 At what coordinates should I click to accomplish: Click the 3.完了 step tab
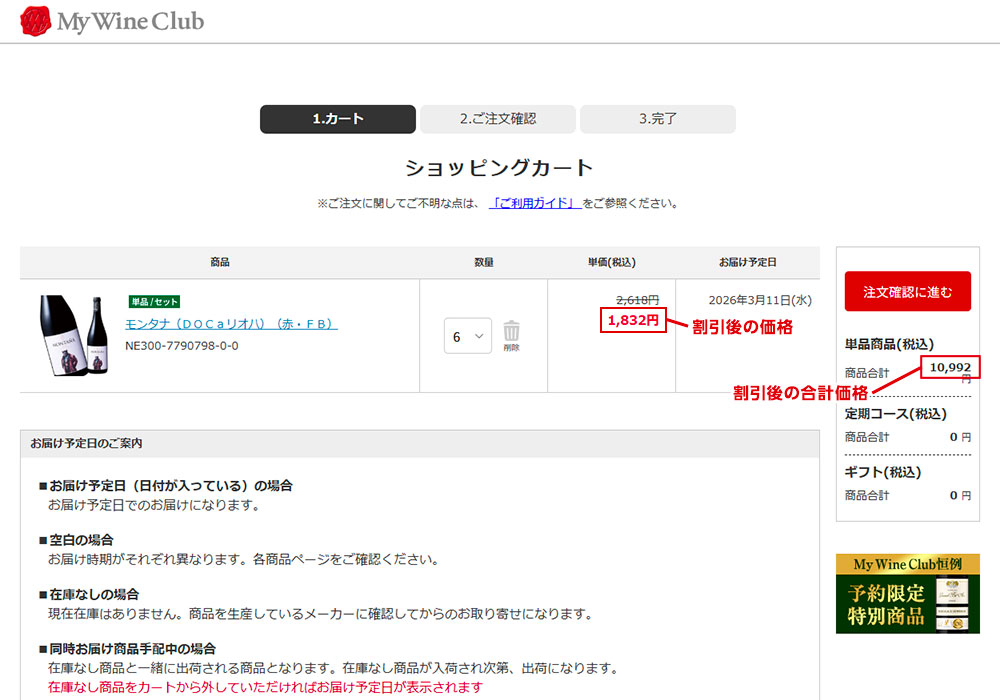(x=658, y=119)
